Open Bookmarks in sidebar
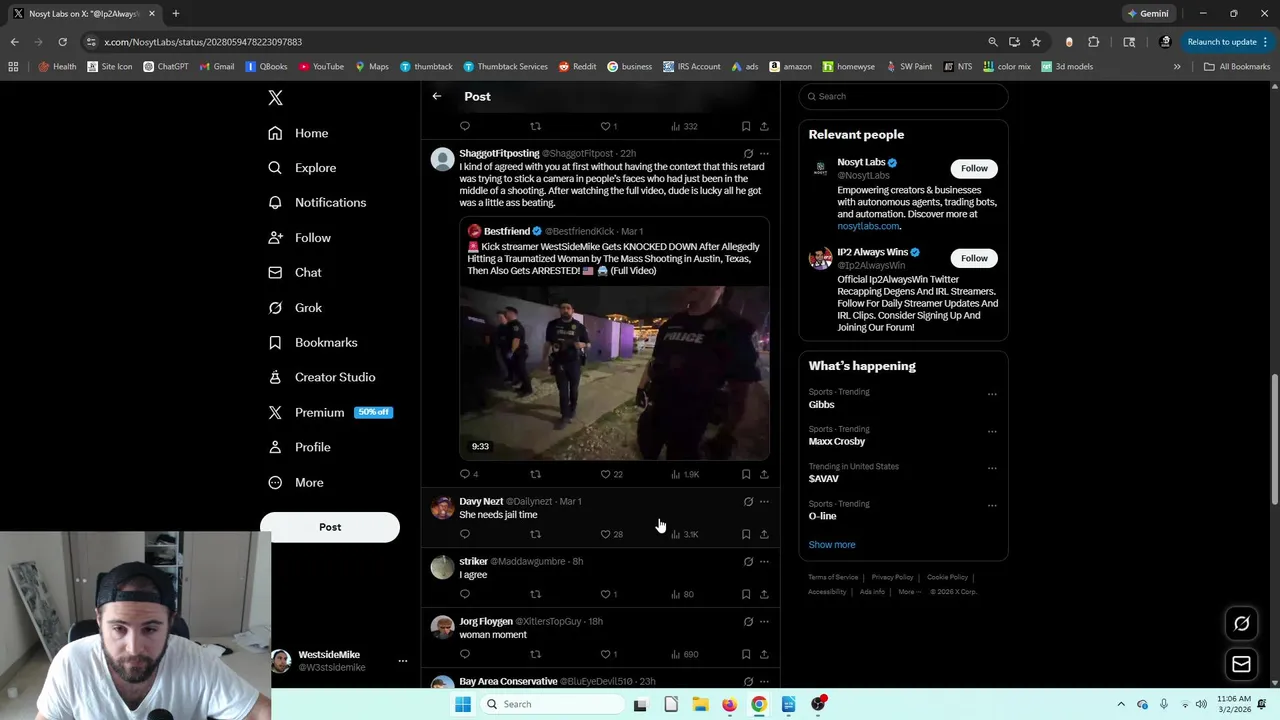Image resolution: width=1280 pixels, height=720 pixels. [313, 342]
